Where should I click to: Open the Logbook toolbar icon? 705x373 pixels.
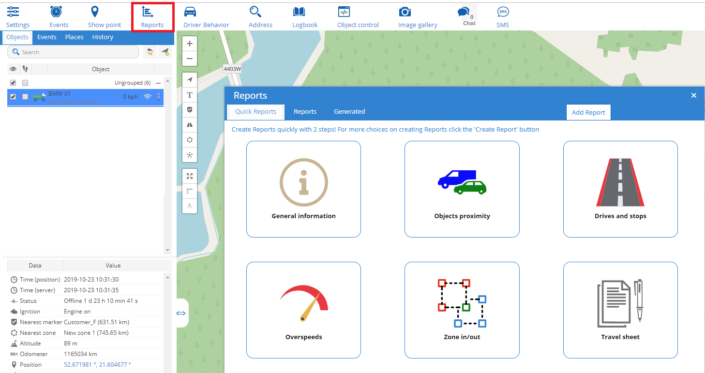point(299,12)
